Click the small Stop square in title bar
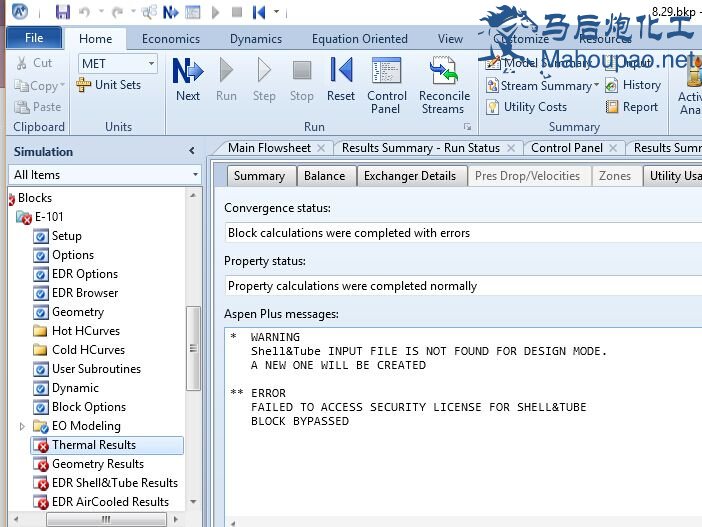Viewport: 702px width, 527px height. (237, 12)
